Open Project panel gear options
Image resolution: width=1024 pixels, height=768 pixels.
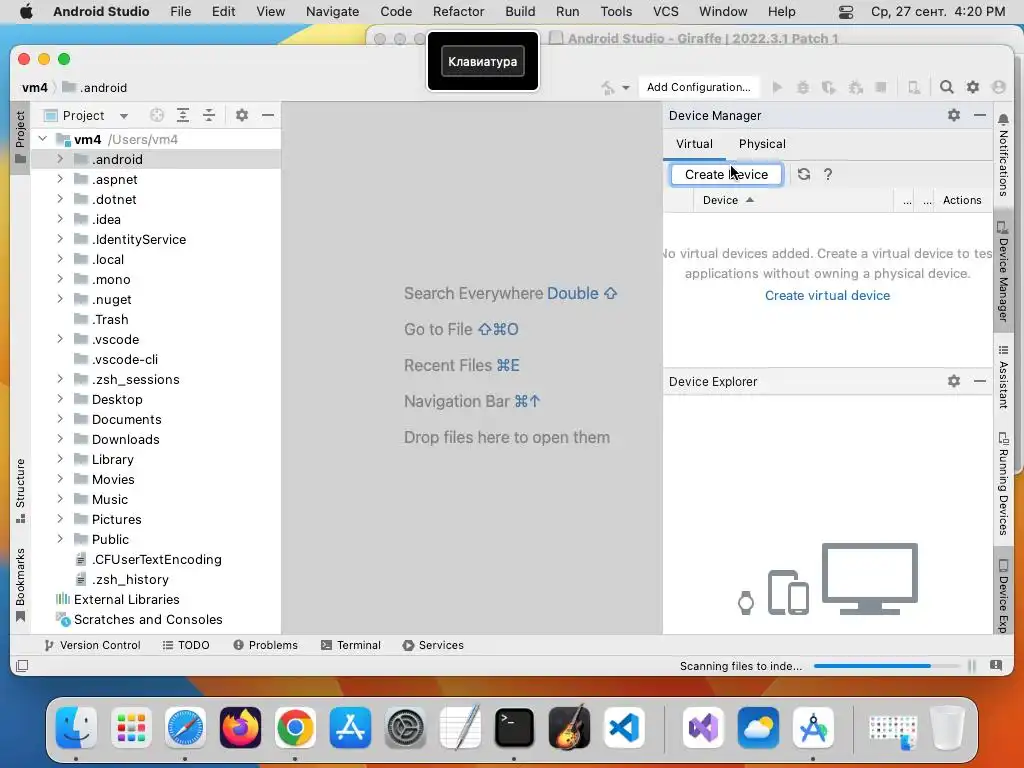[x=242, y=116]
